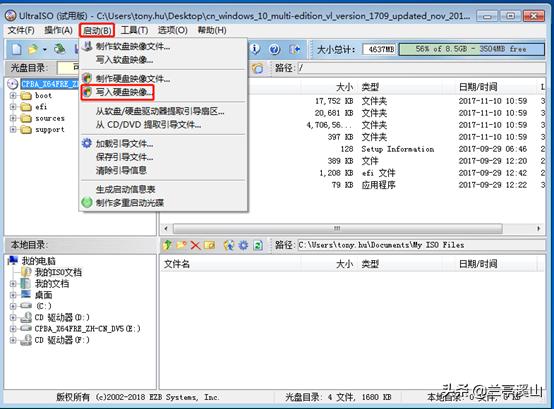This screenshot has height=409, width=554.
Task: Select 我的ISO文档 tree item
Action: pos(58,272)
